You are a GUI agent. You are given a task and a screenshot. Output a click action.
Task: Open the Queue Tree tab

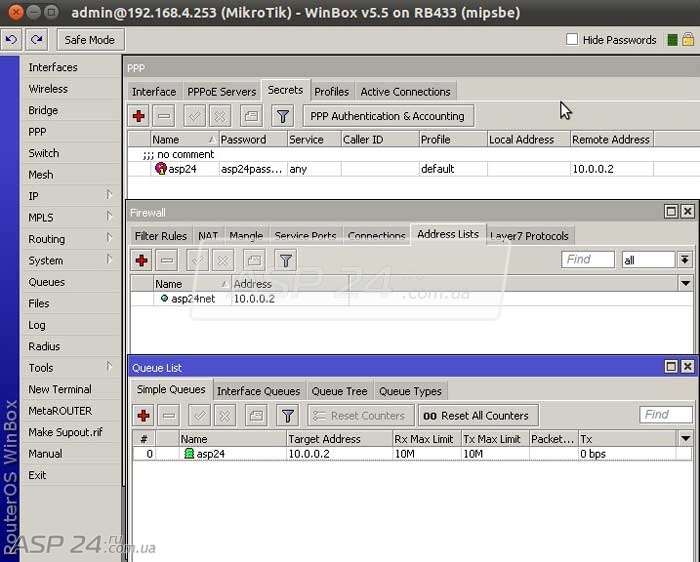tap(339, 391)
